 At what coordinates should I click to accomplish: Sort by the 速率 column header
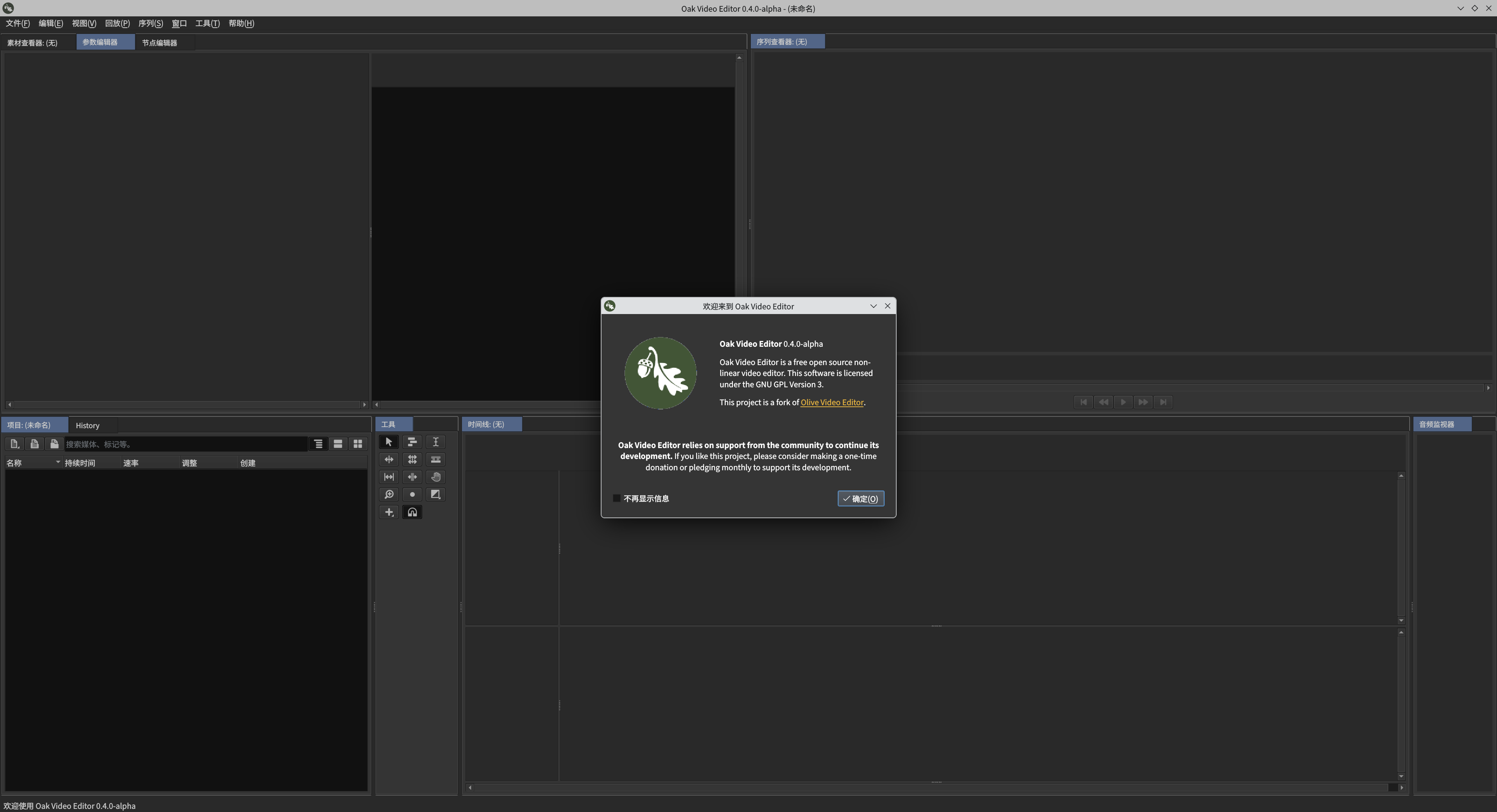tap(150, 463)
